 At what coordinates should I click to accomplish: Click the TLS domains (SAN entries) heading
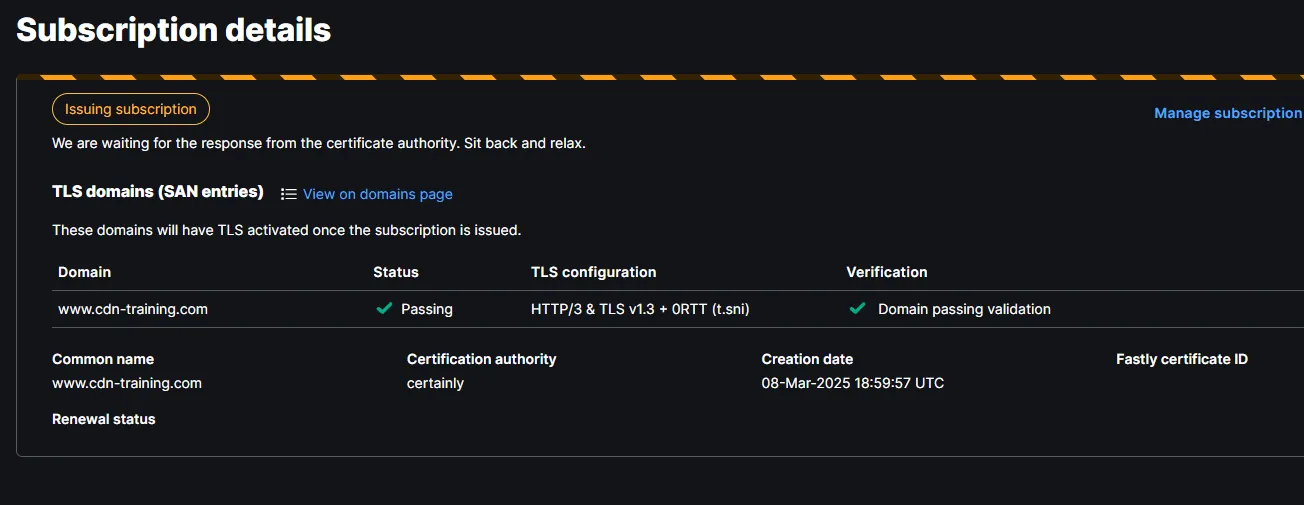(158, 191)
